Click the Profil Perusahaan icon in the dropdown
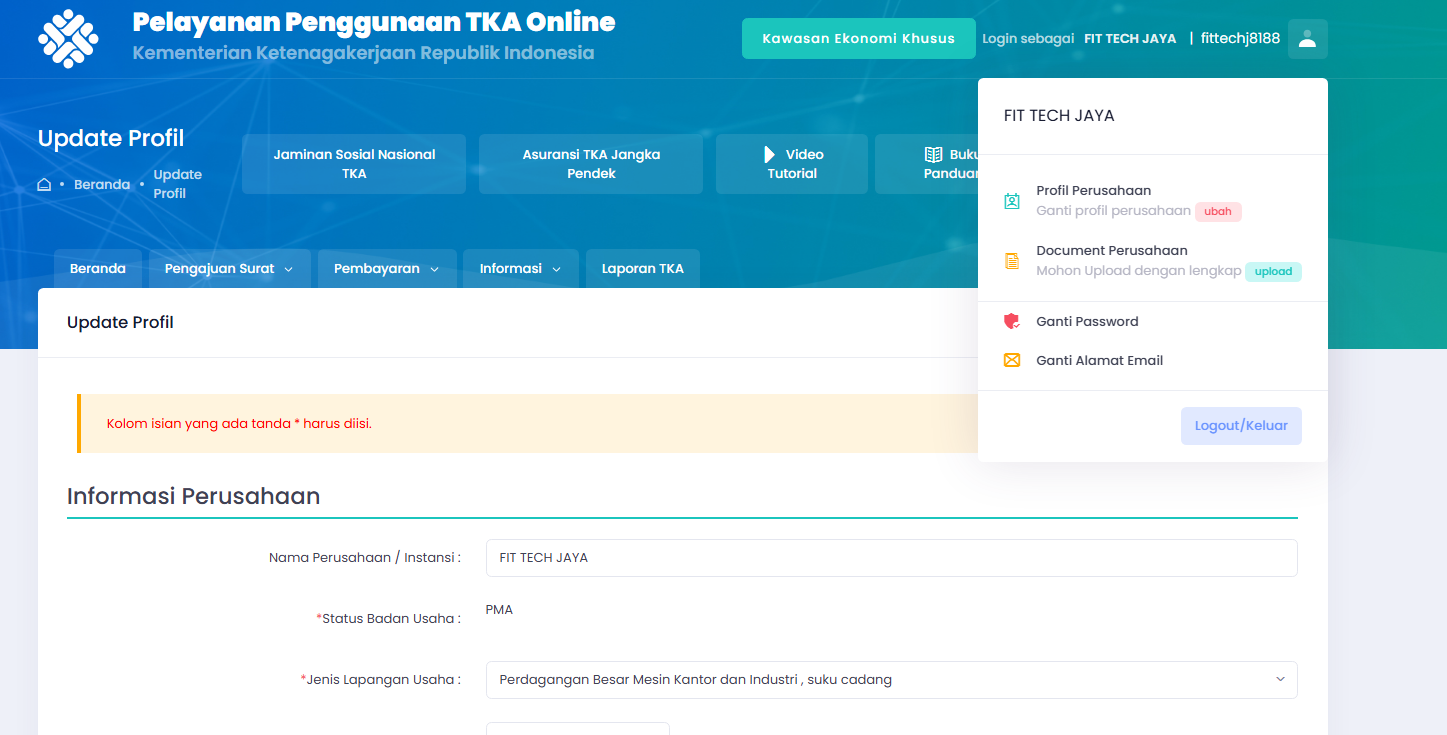The height and width of the screenshot is (735, 1447). point(1012,201)
